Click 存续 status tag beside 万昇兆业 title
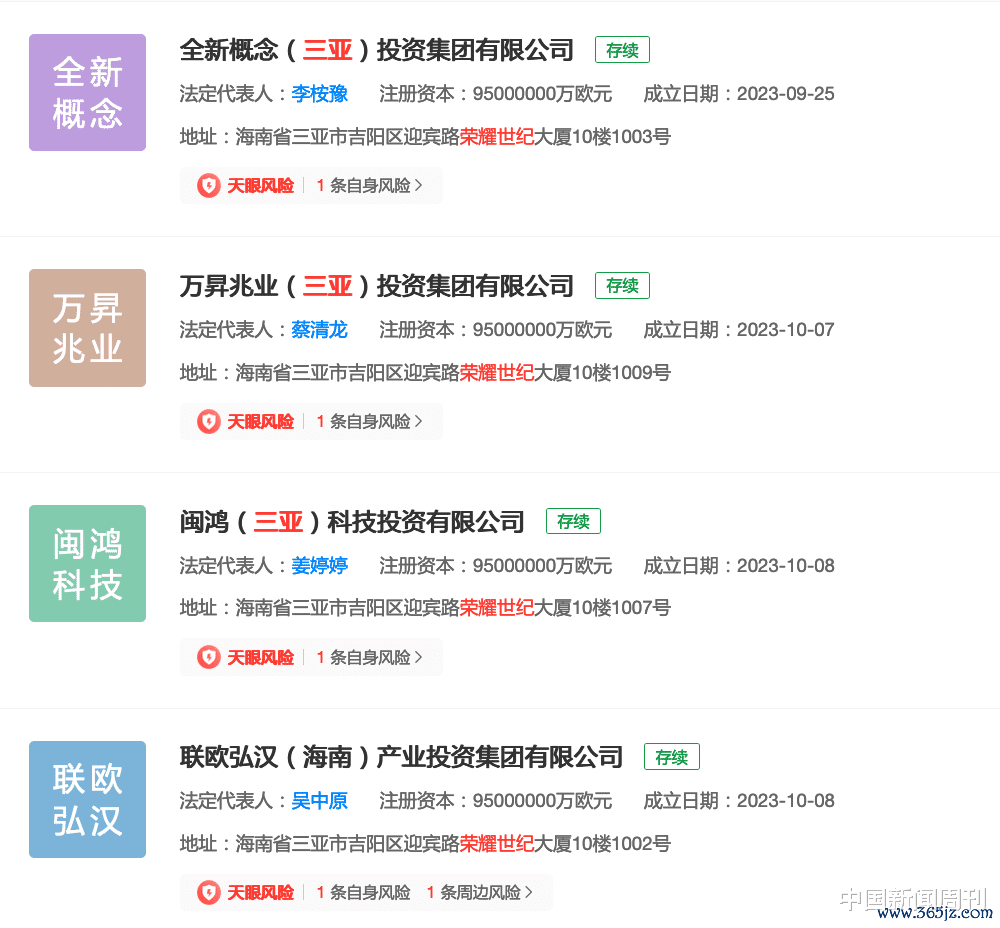 622,286
